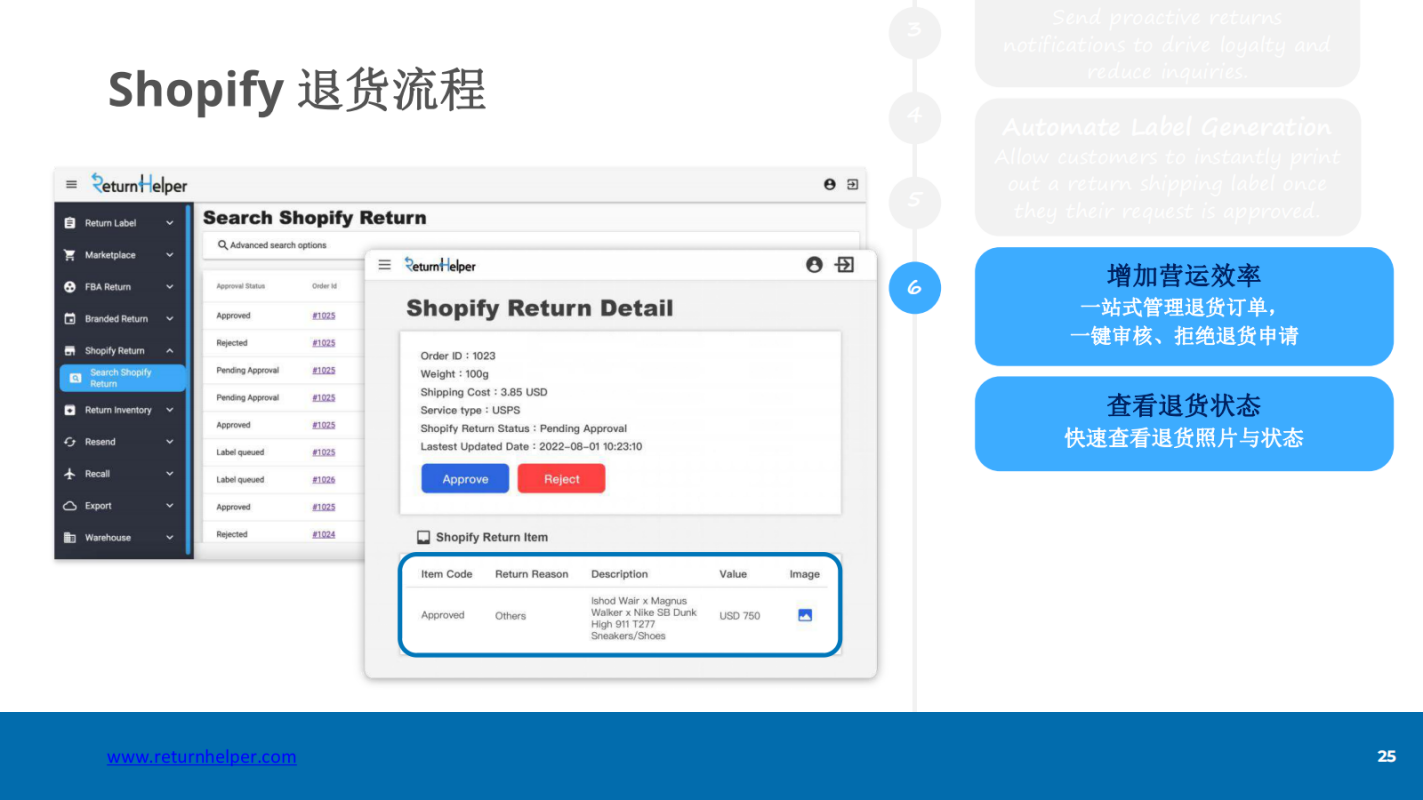
Task: Open the user profile icon on top bar
Action: [829, 184]
